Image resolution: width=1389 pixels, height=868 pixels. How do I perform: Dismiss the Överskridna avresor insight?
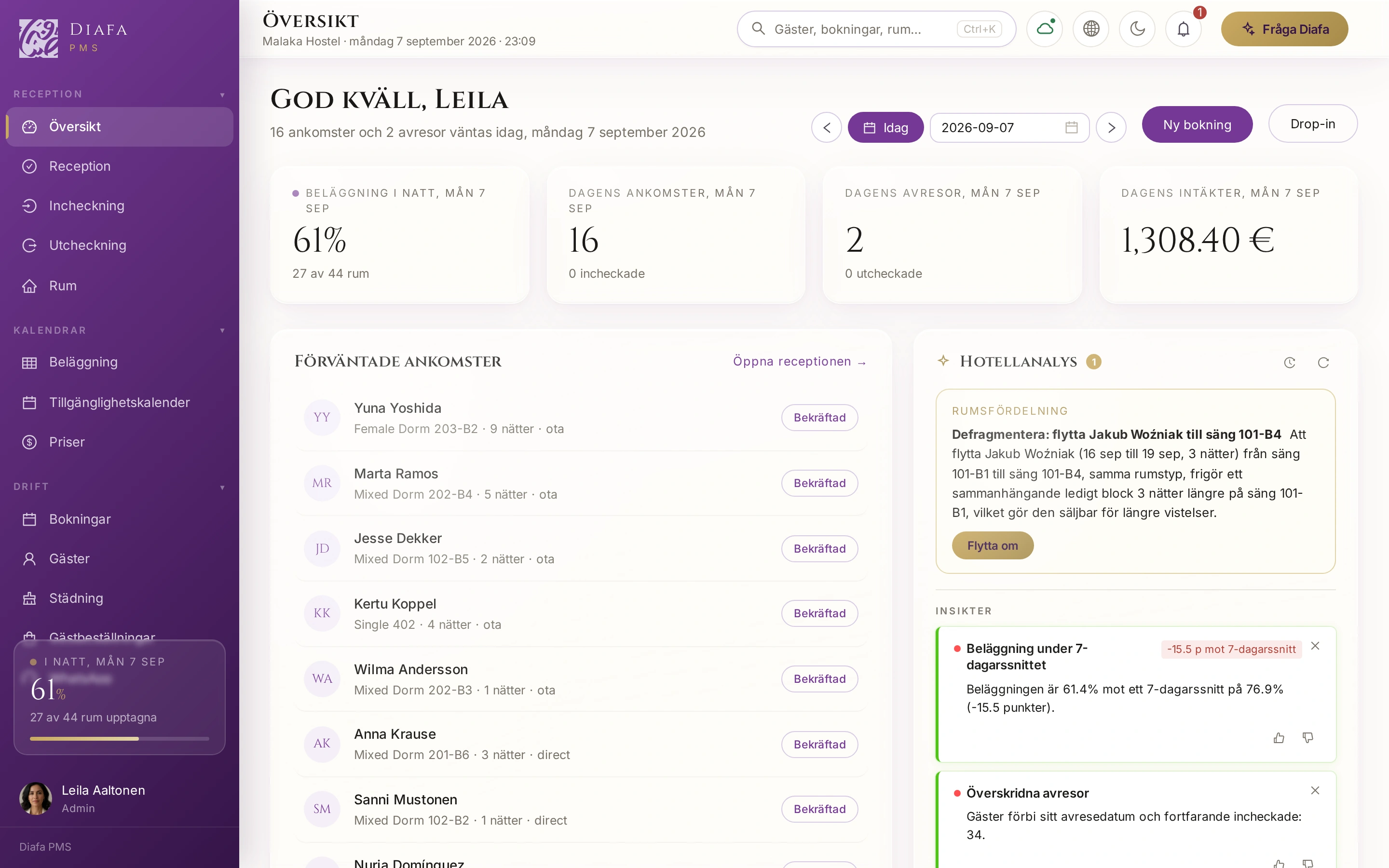pyautogui.click(x=1316, y=790)
